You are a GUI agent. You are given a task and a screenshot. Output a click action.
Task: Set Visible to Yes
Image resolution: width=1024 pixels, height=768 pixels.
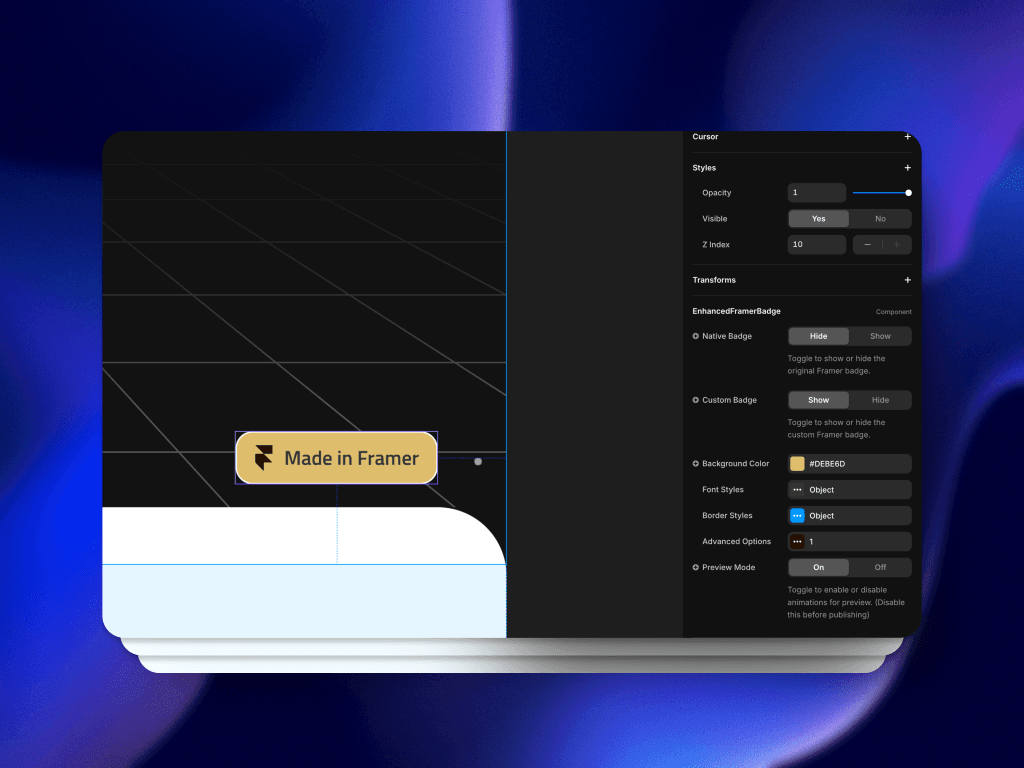(x=818, y=219)
